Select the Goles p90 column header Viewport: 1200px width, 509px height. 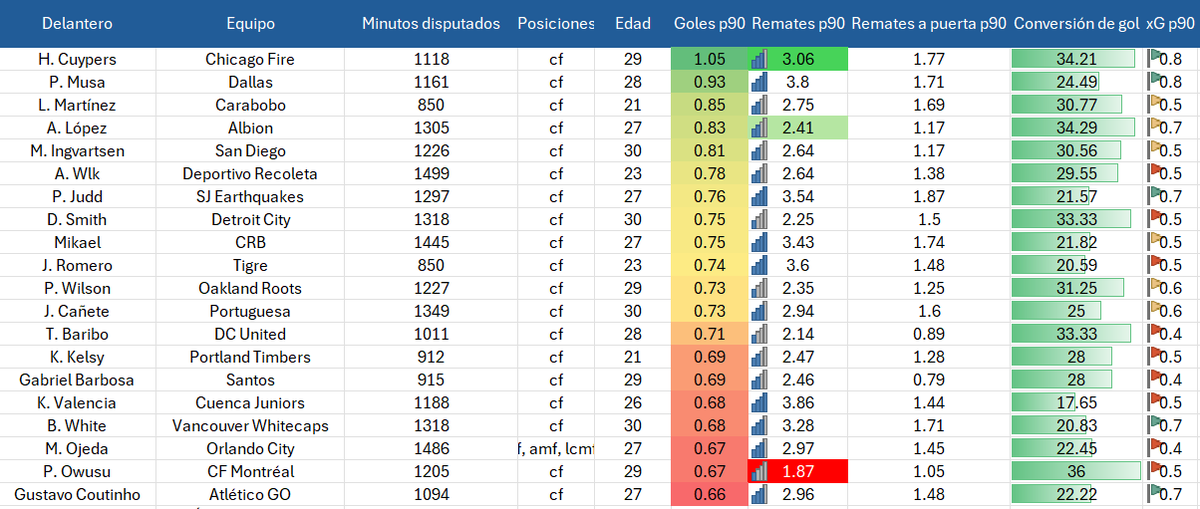pyautogui.click(x=709, y=23)
